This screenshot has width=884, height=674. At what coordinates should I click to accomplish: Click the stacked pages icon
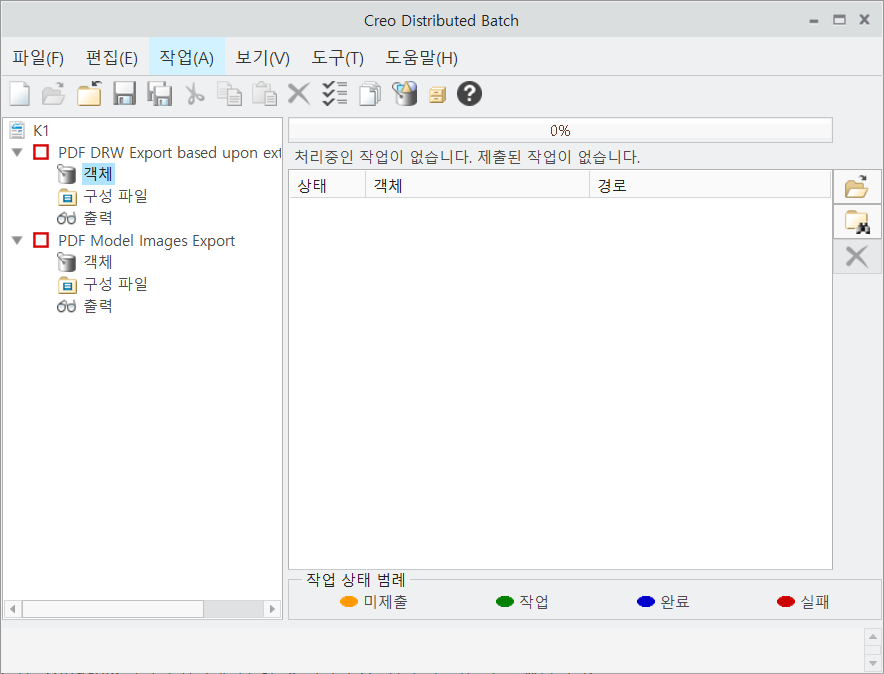click(x=370, y=94)
